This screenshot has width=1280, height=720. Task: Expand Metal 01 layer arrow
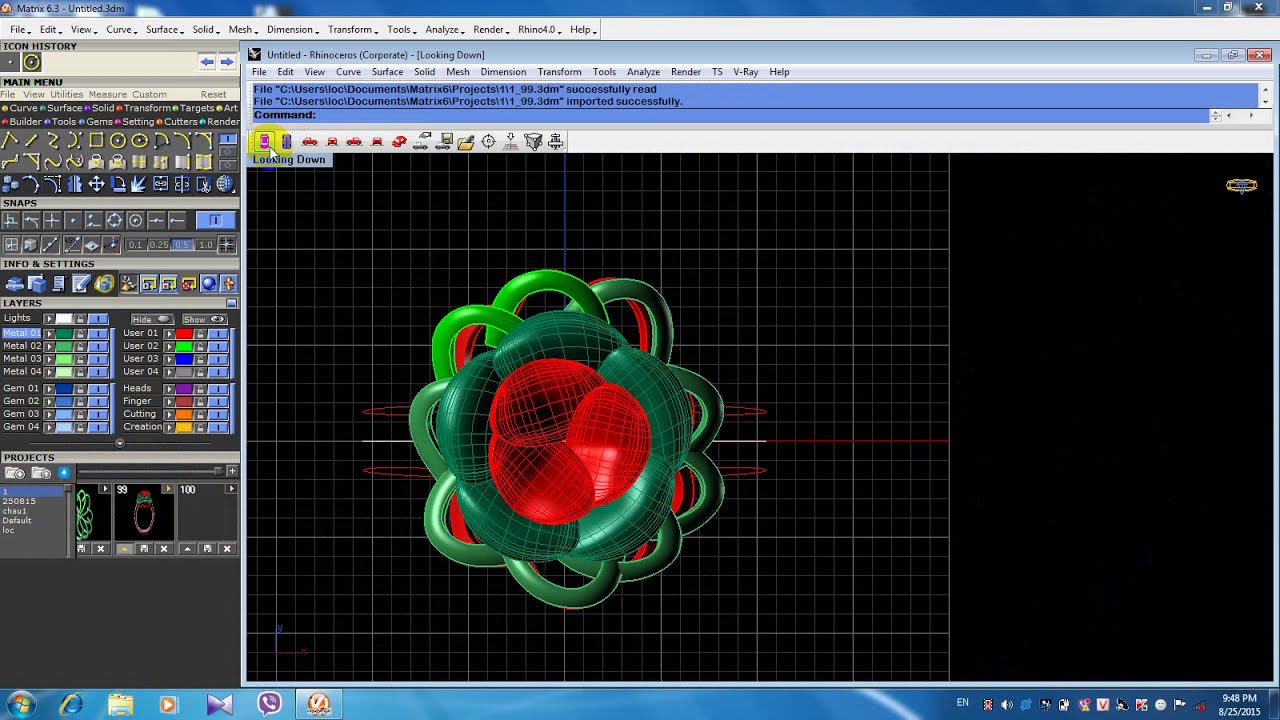pos(49,334)
